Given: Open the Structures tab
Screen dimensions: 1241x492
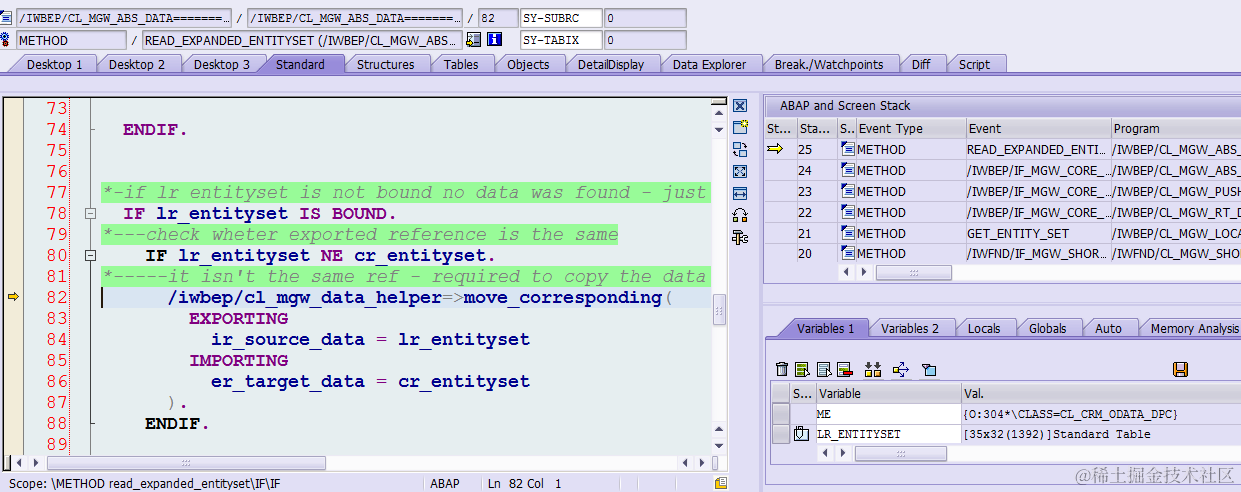Looking at the screenshot, I should tap(386, 64).
